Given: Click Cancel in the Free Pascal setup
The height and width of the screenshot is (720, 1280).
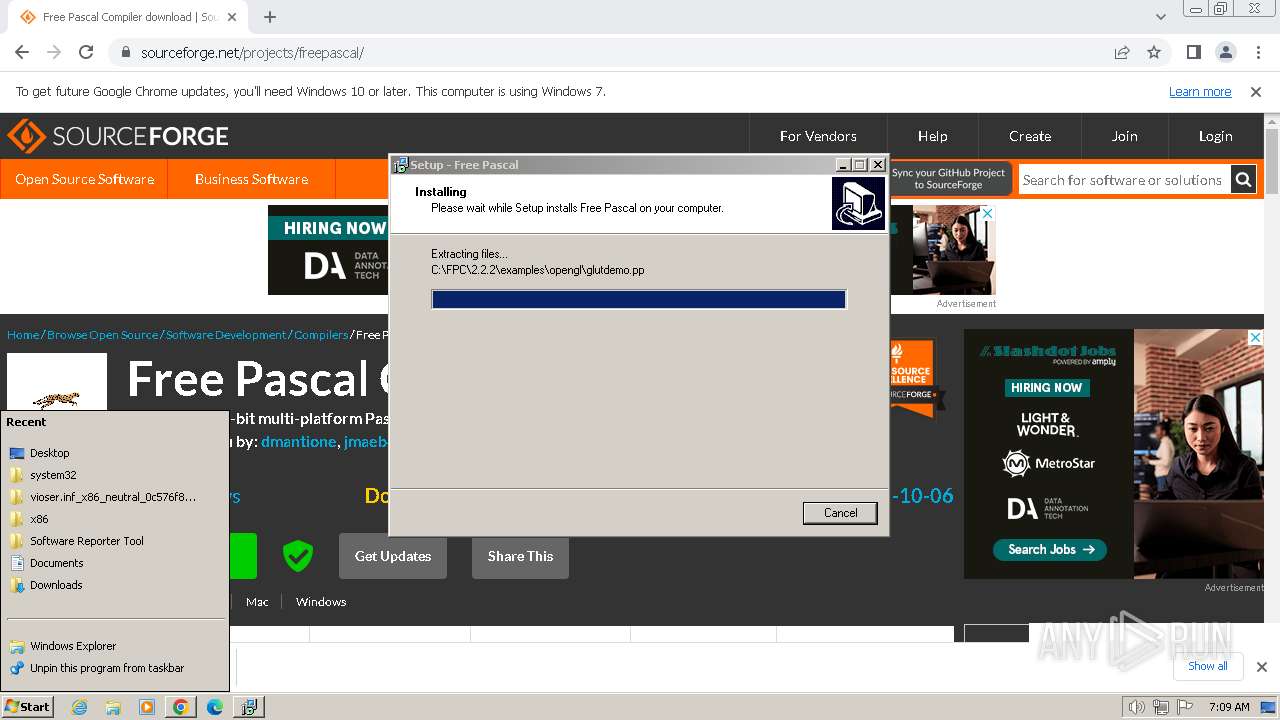Looking at the screenshot, I should click(x=840, y=513).
